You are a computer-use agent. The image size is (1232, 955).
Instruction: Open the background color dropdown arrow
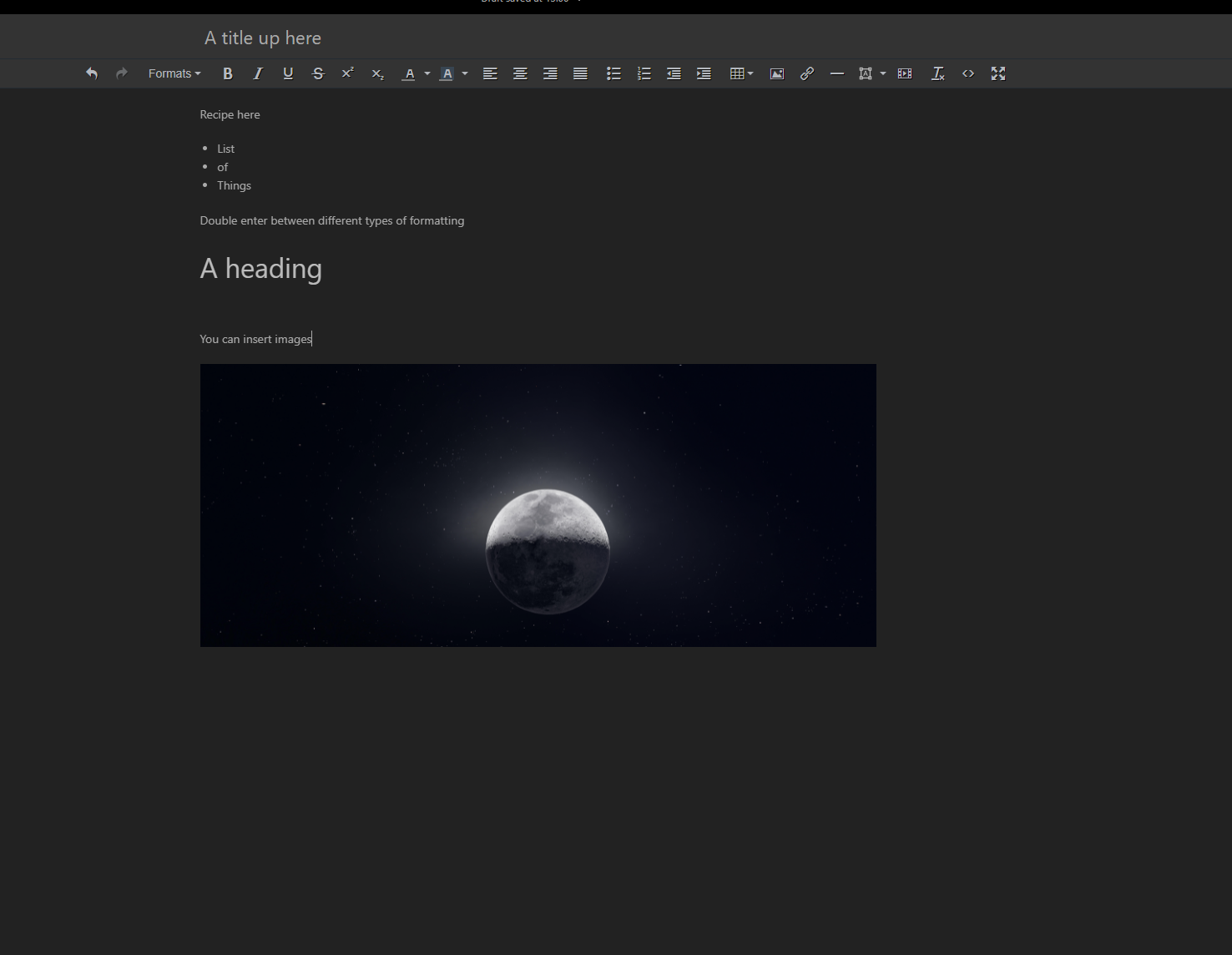(465, 73)
